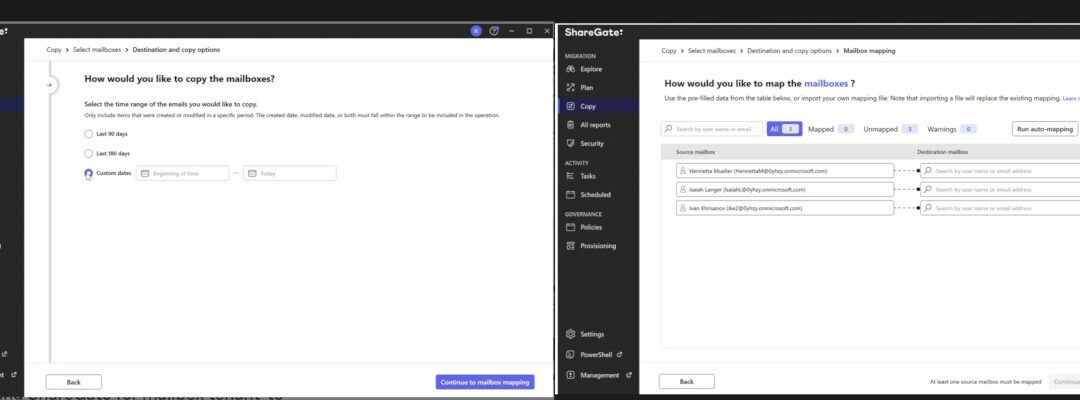The image size is (1080, 400).
Task: Switch to the Unmapped filter tab
Action: tap(891, 129)
